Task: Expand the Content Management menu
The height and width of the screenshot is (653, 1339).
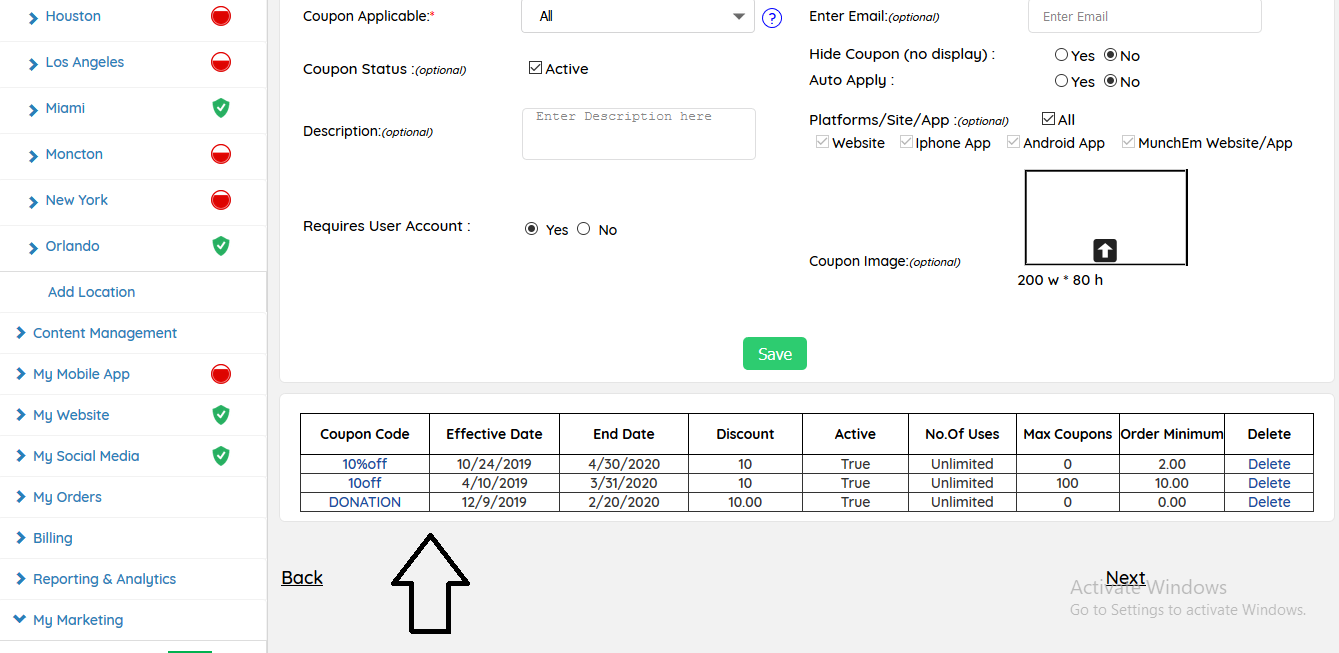Action: click(x=104, y=333)
